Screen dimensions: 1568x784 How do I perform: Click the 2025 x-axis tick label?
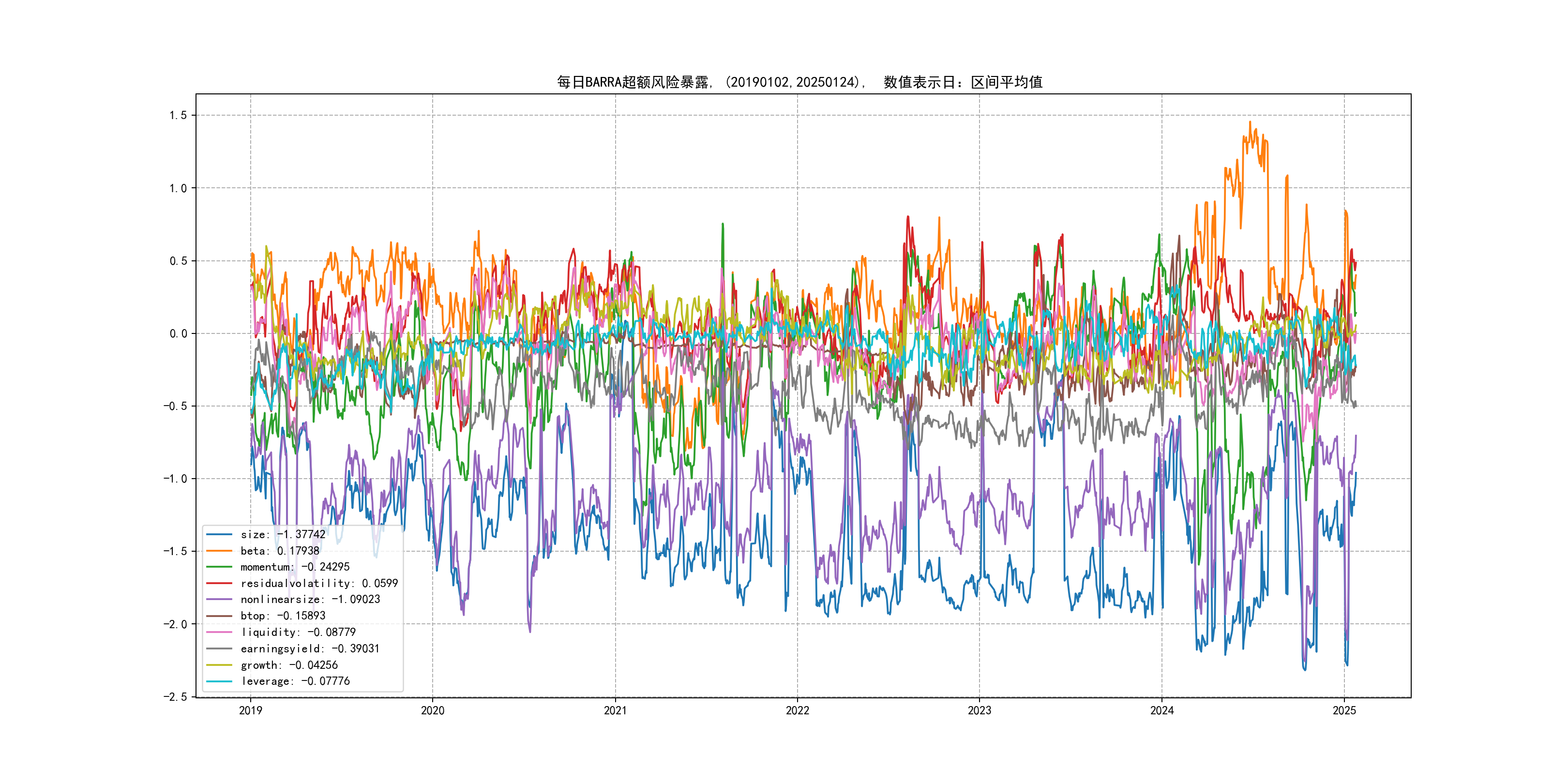(x=1344, y=710)
